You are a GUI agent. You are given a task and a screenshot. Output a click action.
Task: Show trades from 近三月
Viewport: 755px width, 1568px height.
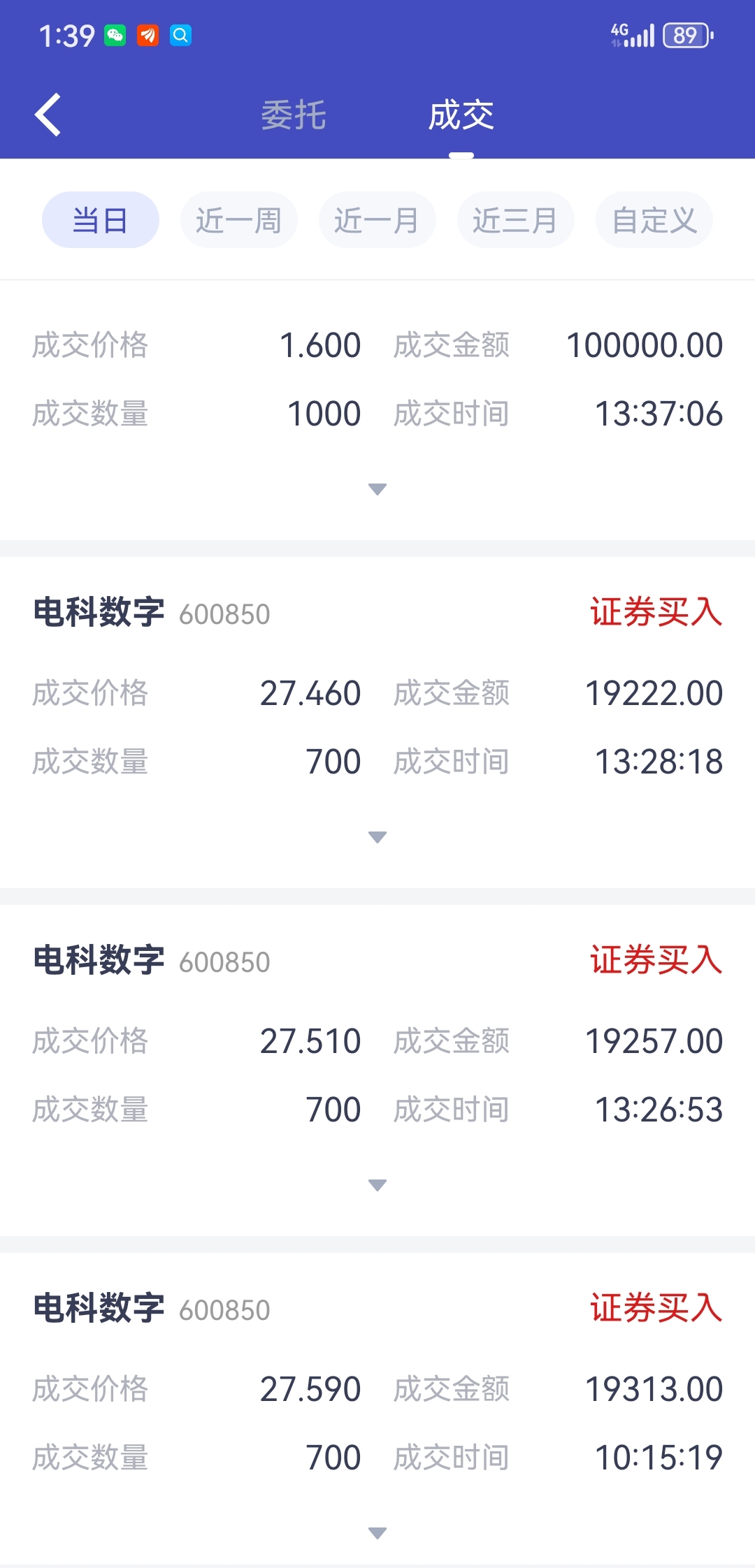point(515,220)
